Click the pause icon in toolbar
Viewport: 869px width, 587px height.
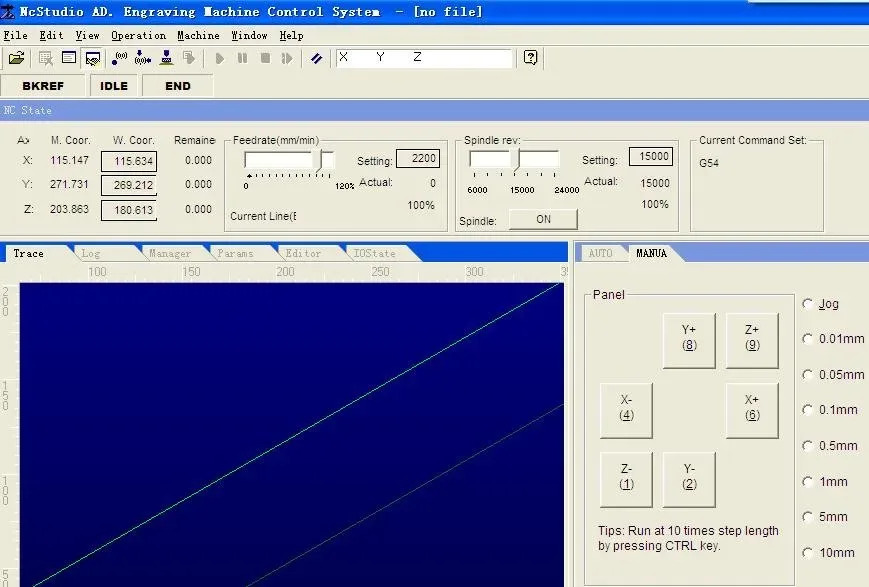tap(242, 58)
